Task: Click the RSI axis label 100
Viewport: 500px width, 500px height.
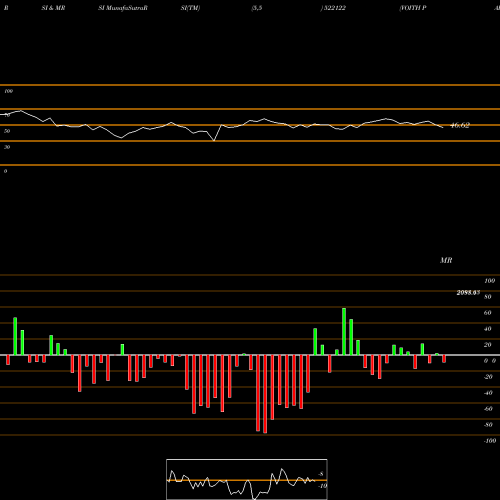Action: pyautogui.click(x=9, y=91)
